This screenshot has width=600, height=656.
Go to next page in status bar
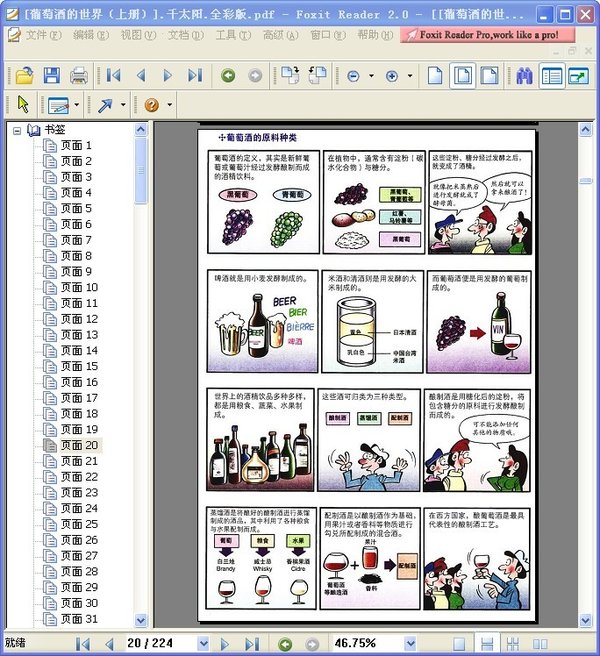225,644
